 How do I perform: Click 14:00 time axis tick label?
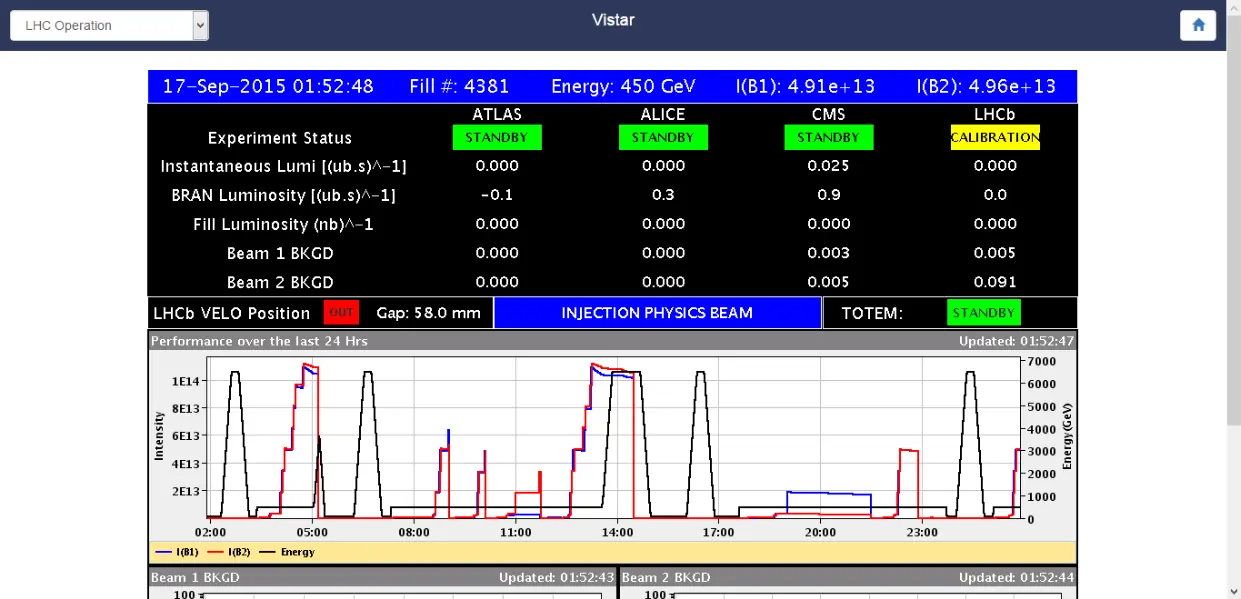coord(617,532)
